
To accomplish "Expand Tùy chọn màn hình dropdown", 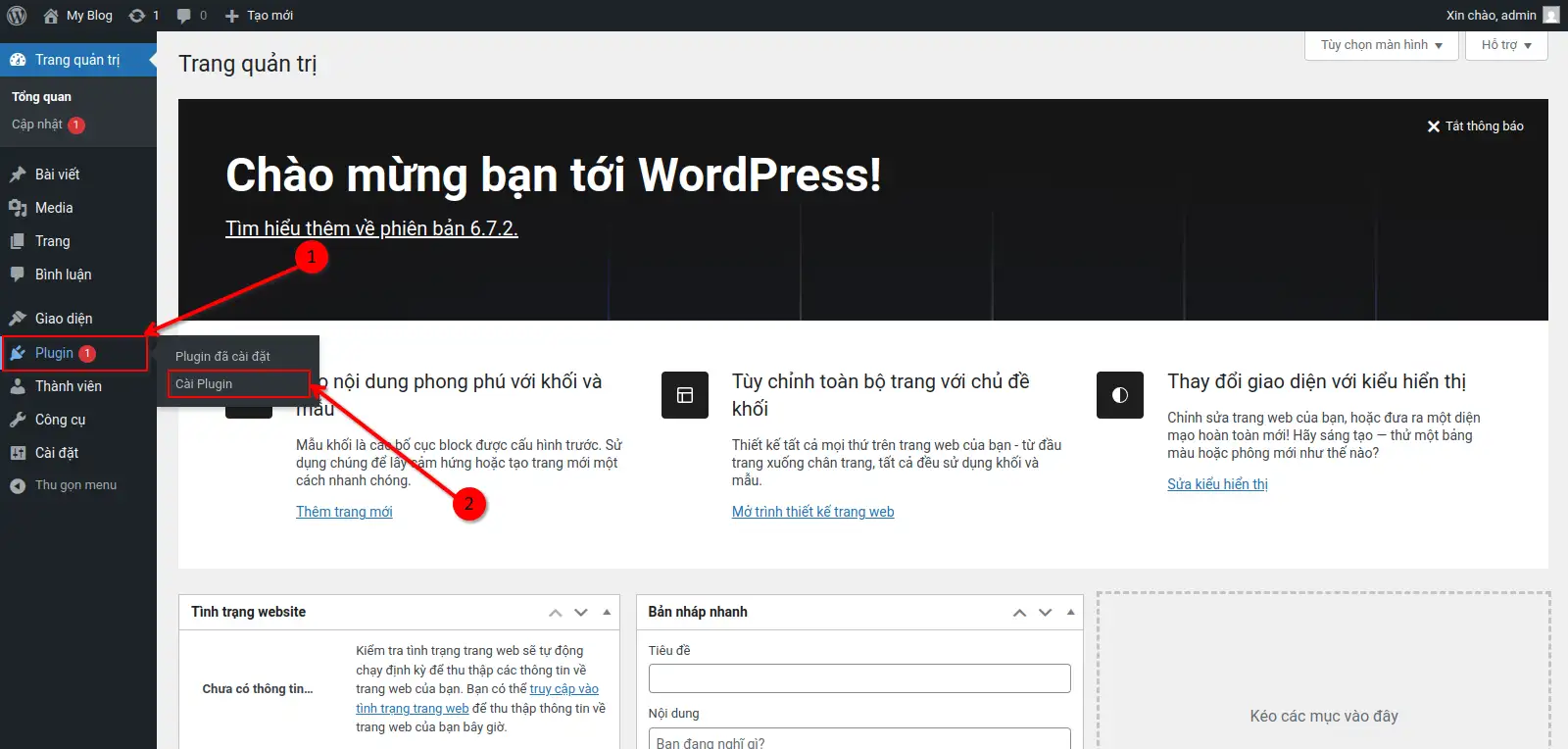I will pyautogui.click(x=1382, y=45).
